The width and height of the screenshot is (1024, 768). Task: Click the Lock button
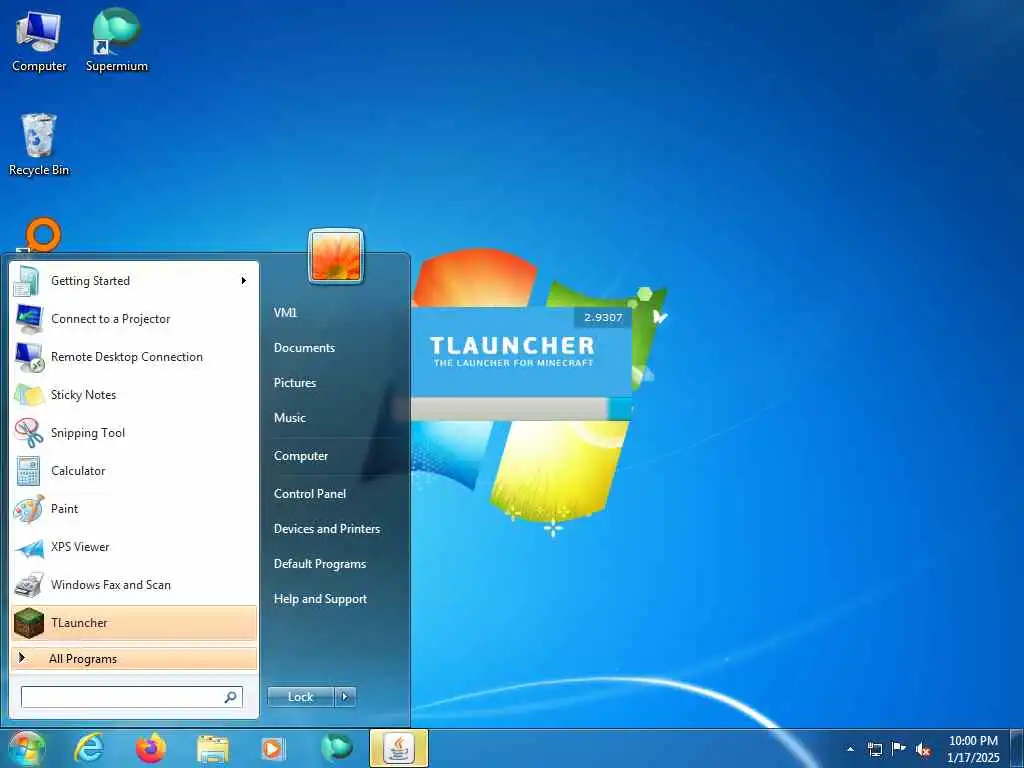(x=300, y=697)
